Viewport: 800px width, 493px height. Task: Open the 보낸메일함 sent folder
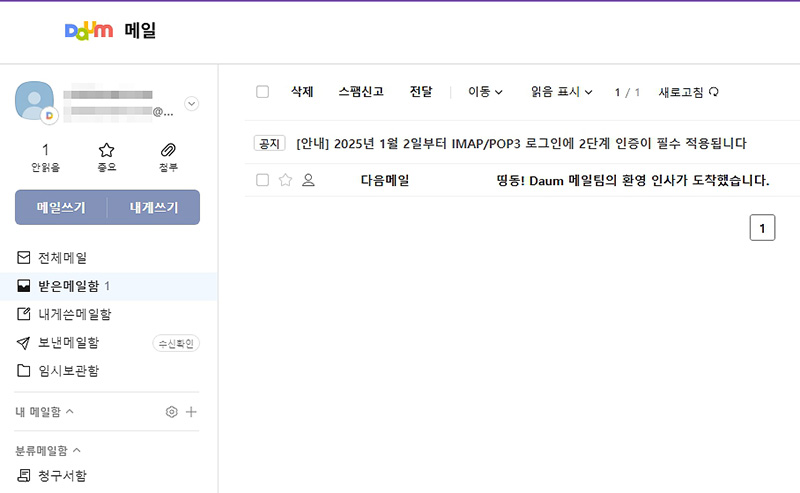pyautogui.click(x=69, y=342)
